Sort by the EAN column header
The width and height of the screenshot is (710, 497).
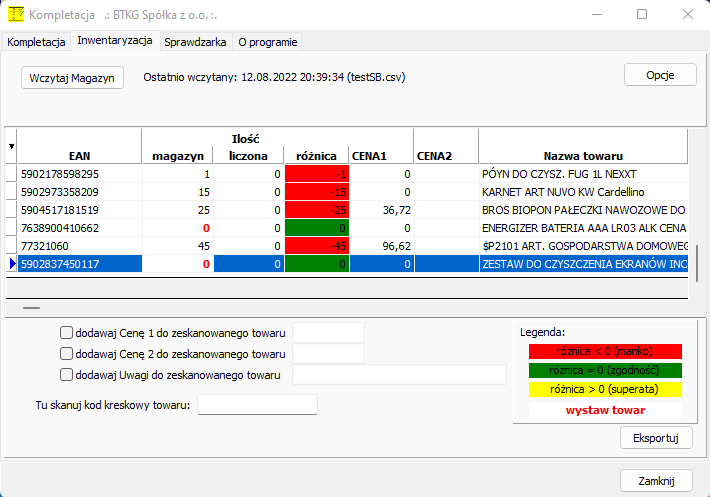coord(79,156)
